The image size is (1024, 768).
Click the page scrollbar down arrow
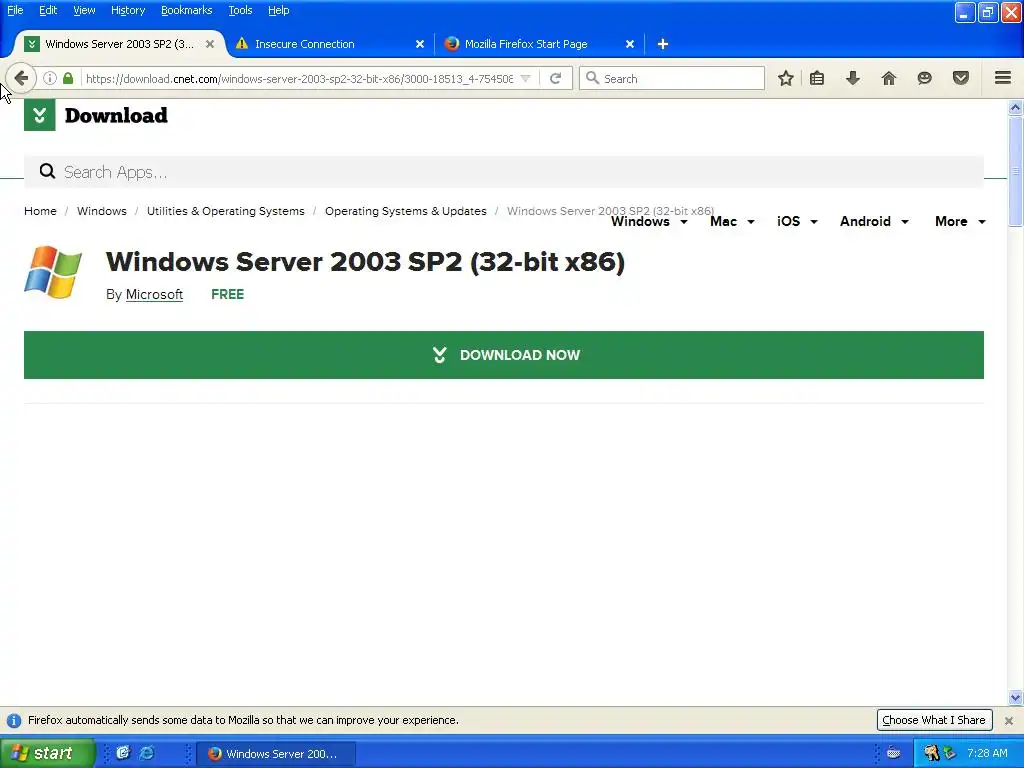(1015, 697)
